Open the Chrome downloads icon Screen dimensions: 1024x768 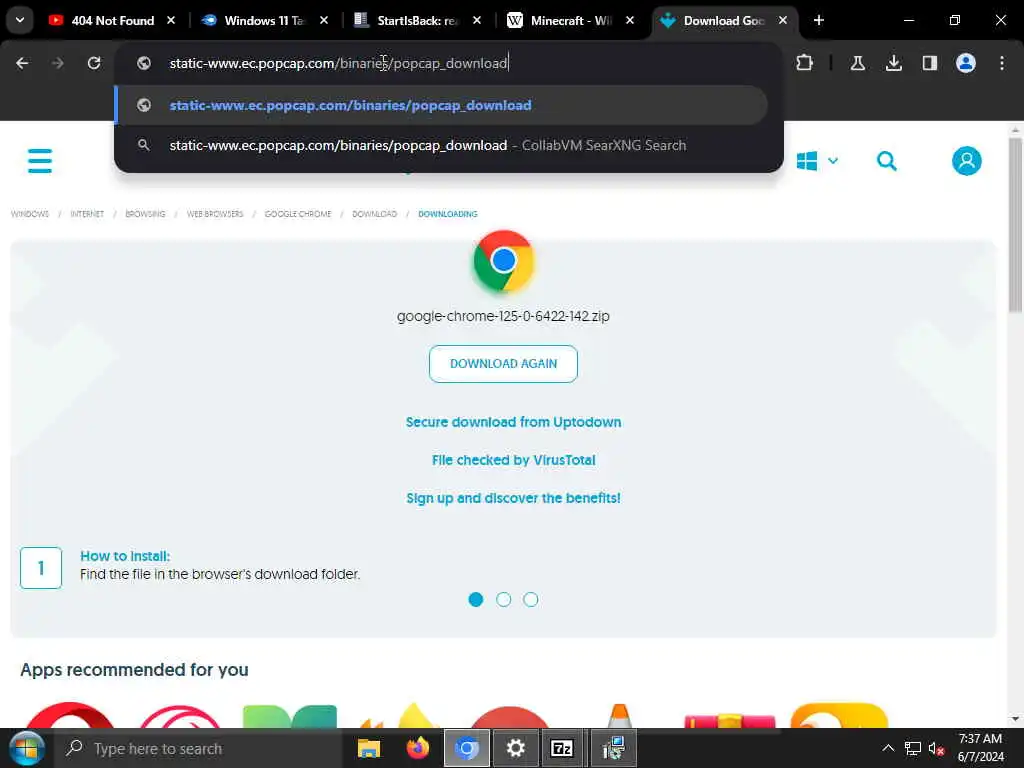coord(894,63)
